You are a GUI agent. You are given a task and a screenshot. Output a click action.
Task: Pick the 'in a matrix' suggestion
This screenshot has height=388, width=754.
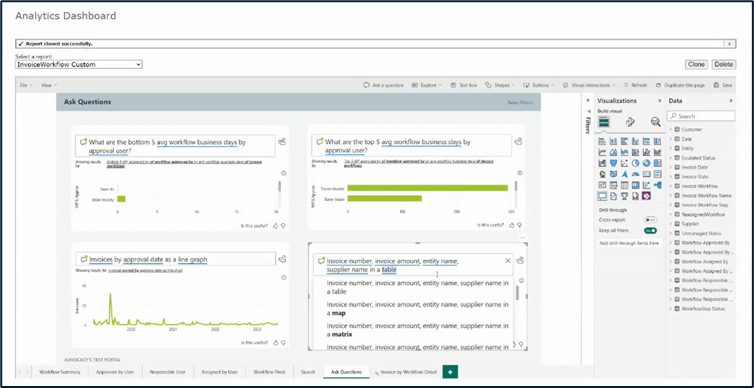pyautogui.click(x=417, y=330)
